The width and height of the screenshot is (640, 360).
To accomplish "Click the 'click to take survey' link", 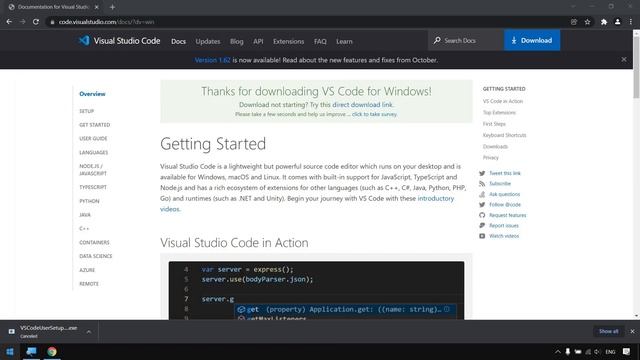I will point(374,114).
